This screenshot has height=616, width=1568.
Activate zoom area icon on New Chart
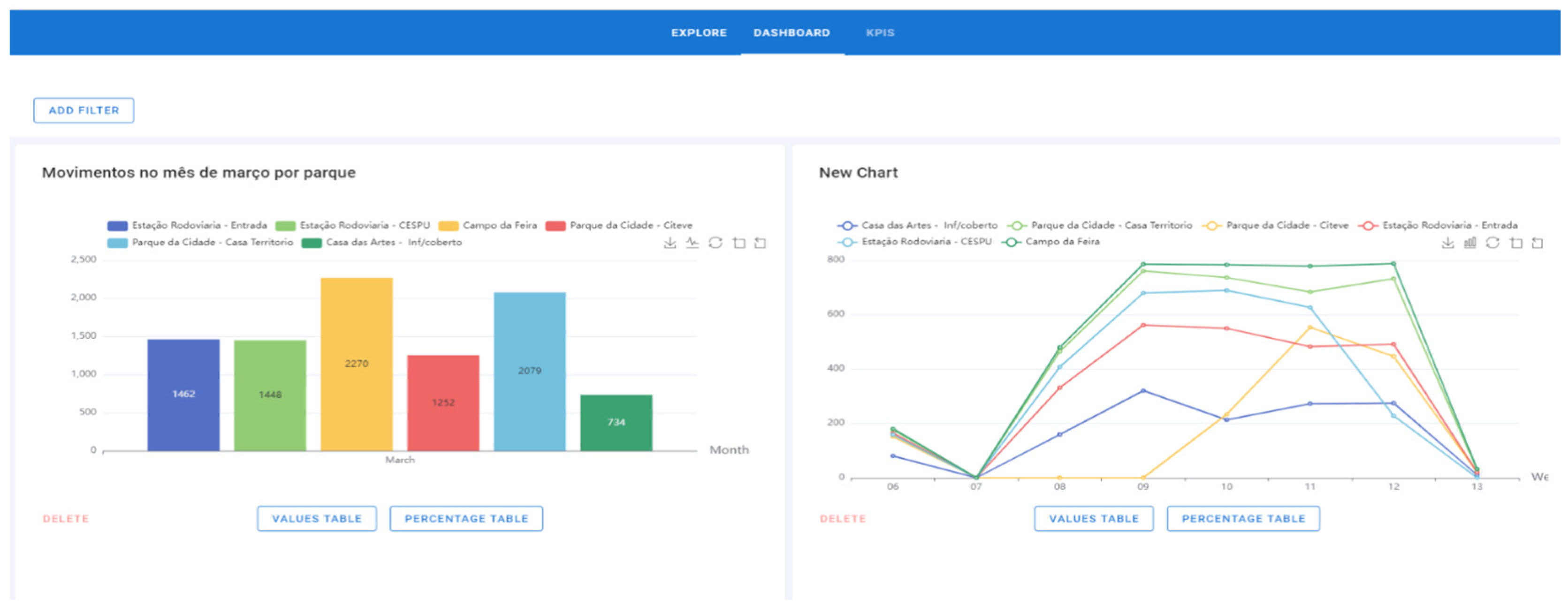click(x=1515, y=243)
